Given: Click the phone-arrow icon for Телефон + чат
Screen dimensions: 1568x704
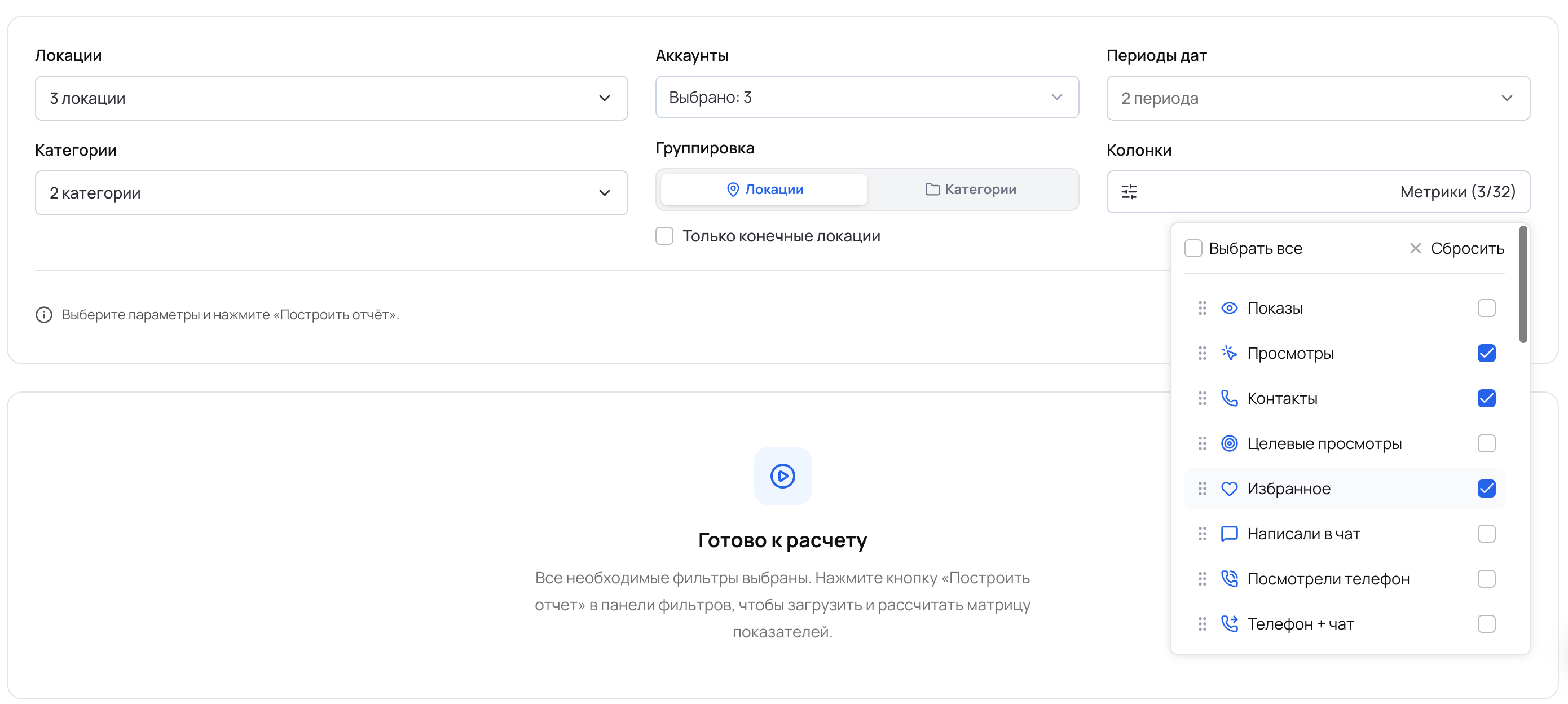Looking at the screenshot, I should [1229, 623].
